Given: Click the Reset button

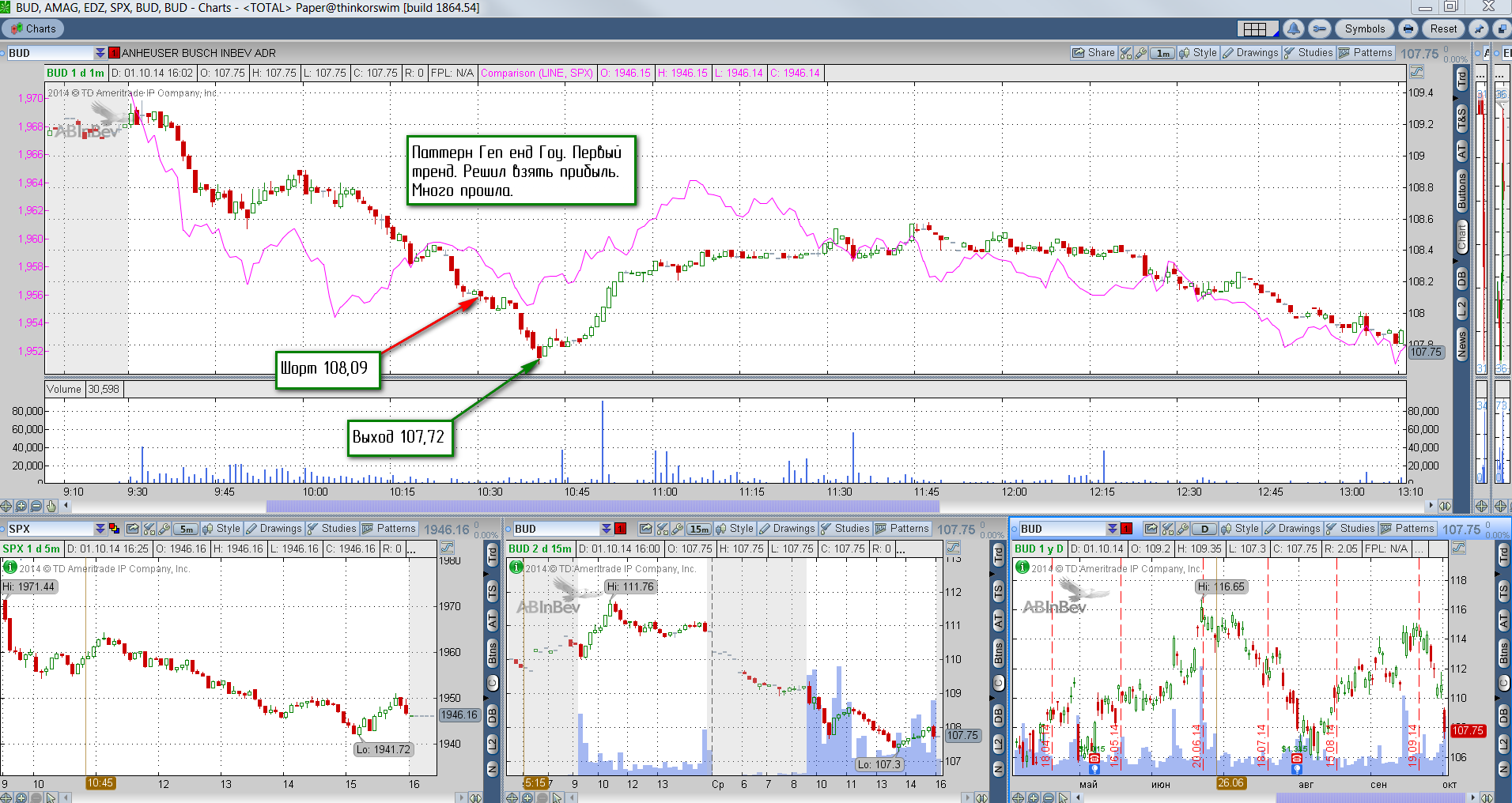Looking at the screenshot, I should (x=1443, y=29).
